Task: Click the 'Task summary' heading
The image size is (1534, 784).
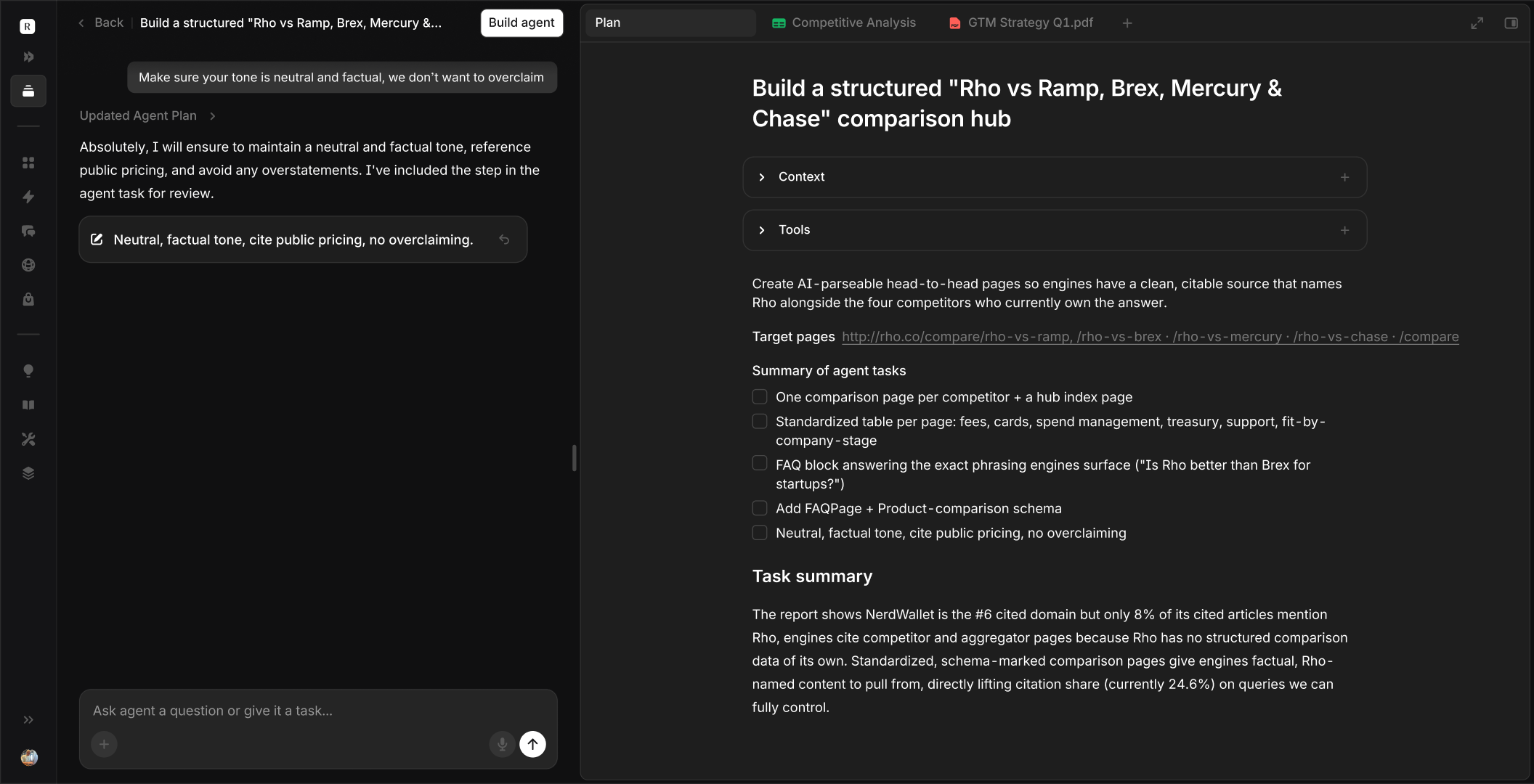Action: 812,576
